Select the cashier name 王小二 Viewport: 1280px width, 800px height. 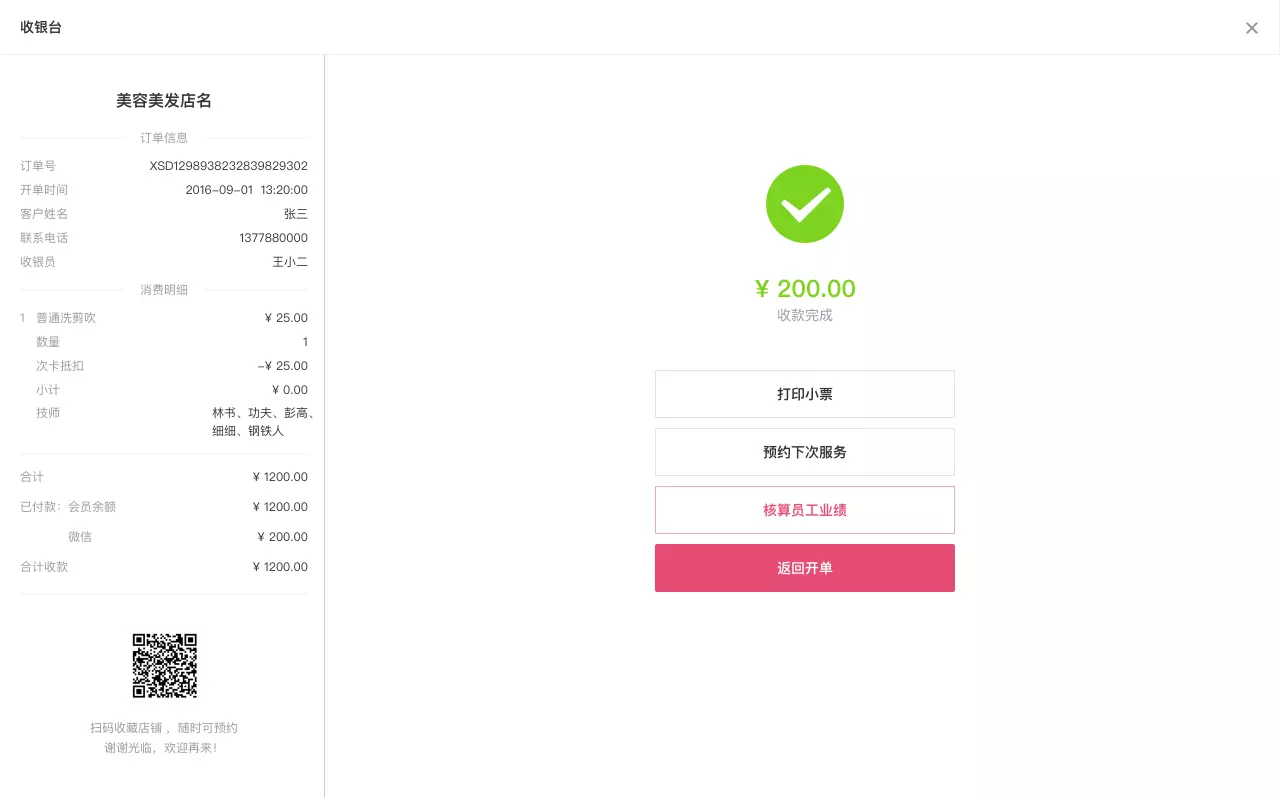(290, 261)
